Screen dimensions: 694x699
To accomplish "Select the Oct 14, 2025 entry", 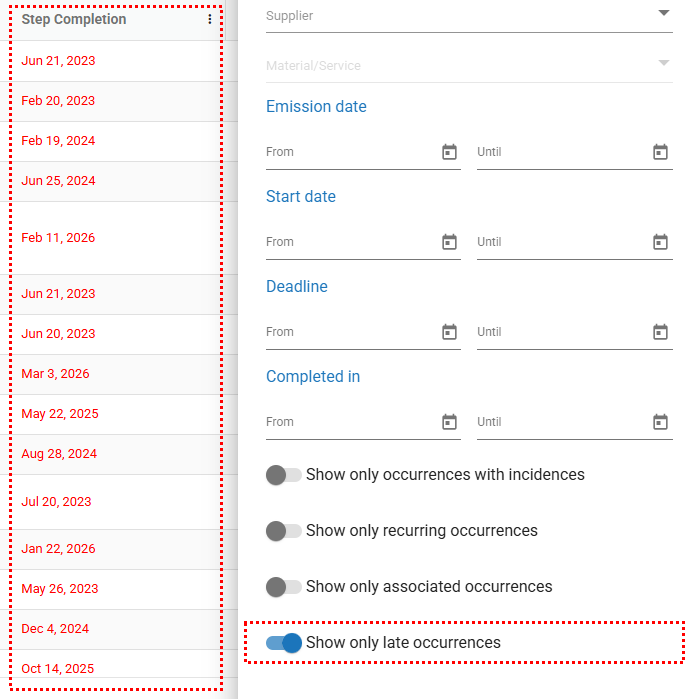I will (x=57, y=669).
